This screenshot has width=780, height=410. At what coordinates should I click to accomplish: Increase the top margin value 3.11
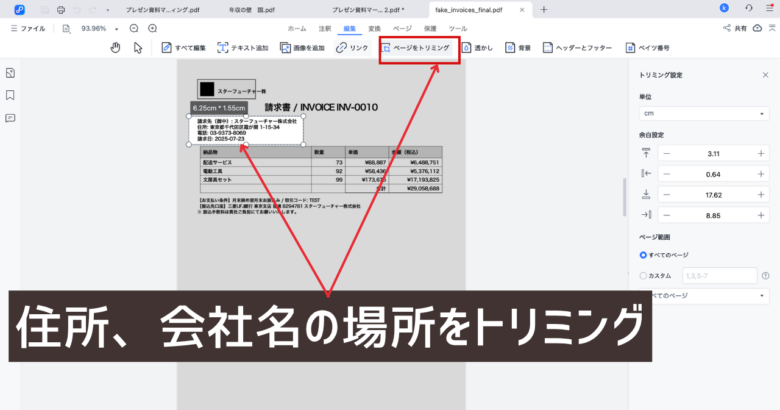[761, 153]
